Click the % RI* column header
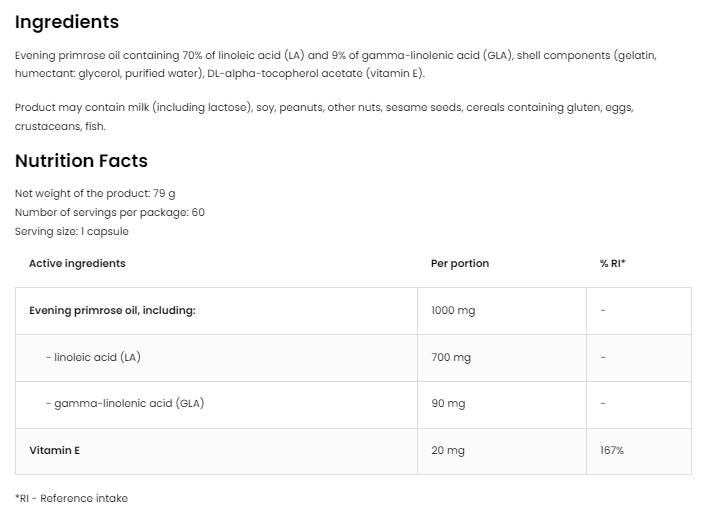Image resolution: width=707 pixels, height=516 pixels. click(x=612, y=263)
